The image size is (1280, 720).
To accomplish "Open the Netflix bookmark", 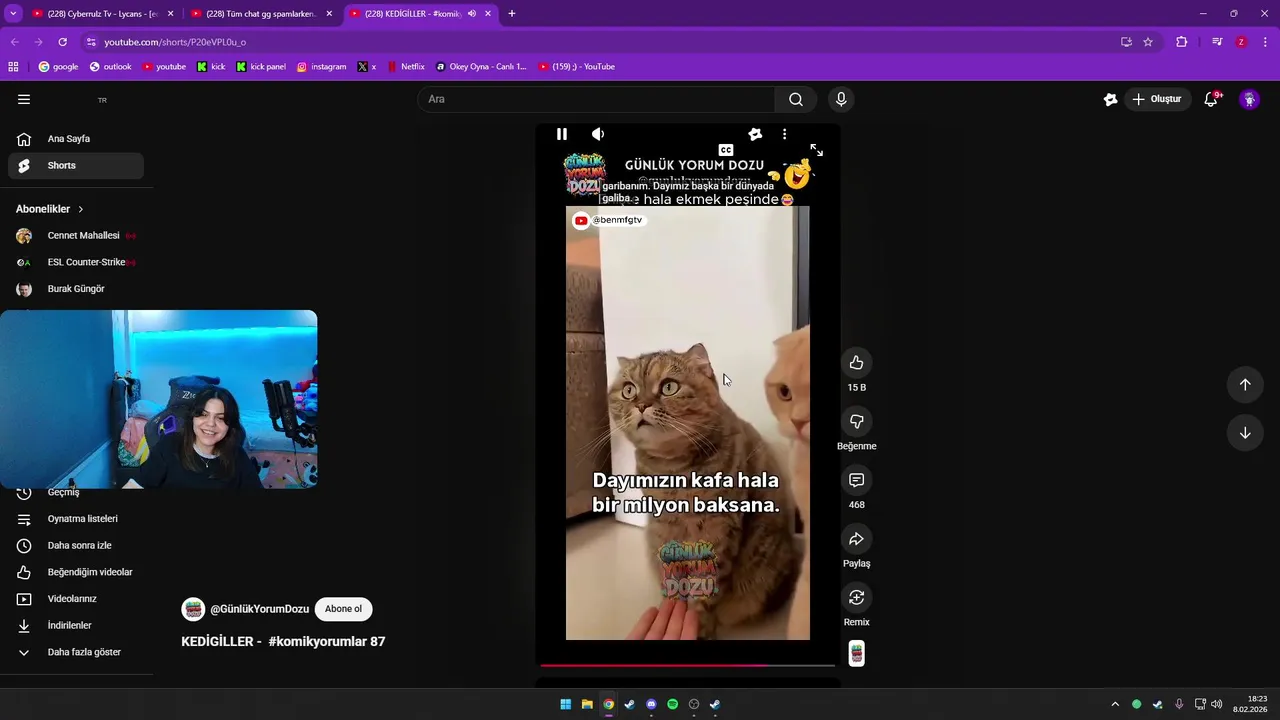I will pyautogui.click(x=405, y=67).
